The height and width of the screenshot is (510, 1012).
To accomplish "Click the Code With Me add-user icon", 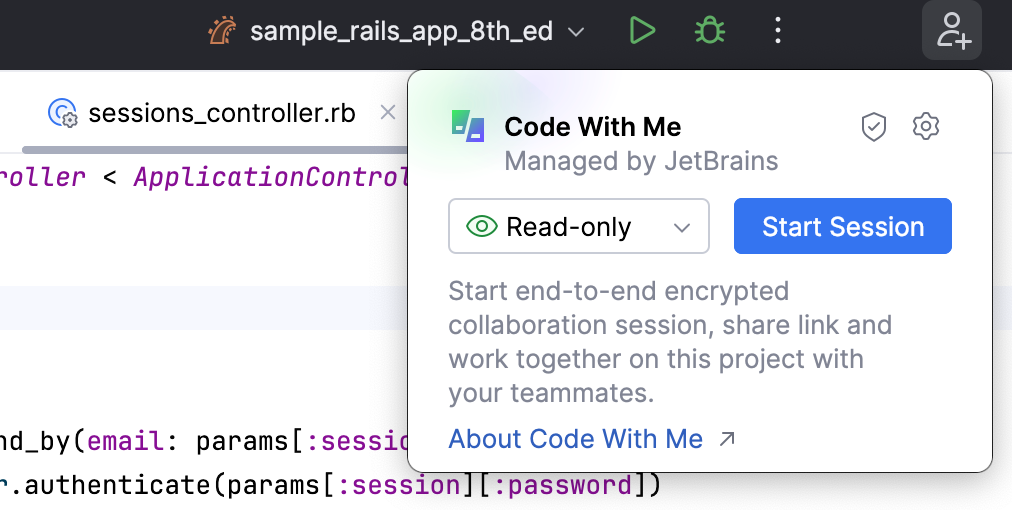I will [952, 30].
